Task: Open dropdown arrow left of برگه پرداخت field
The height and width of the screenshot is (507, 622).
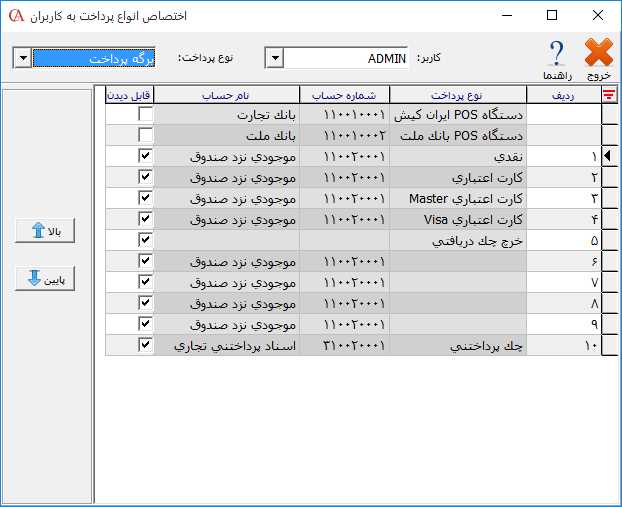Action: coord(22,59)
